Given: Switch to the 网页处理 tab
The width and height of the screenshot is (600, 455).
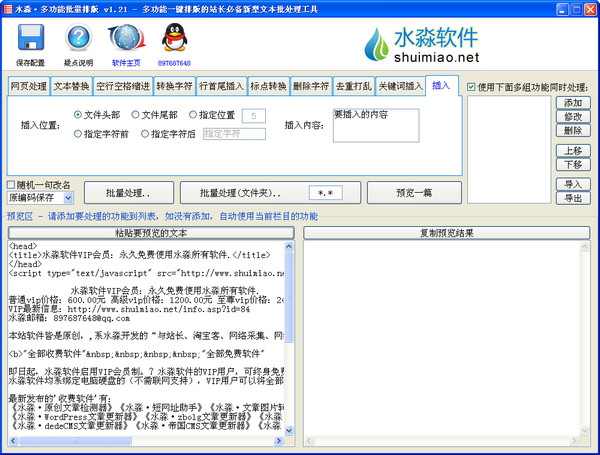Looking at the screenshot, I should pos(28,86).
